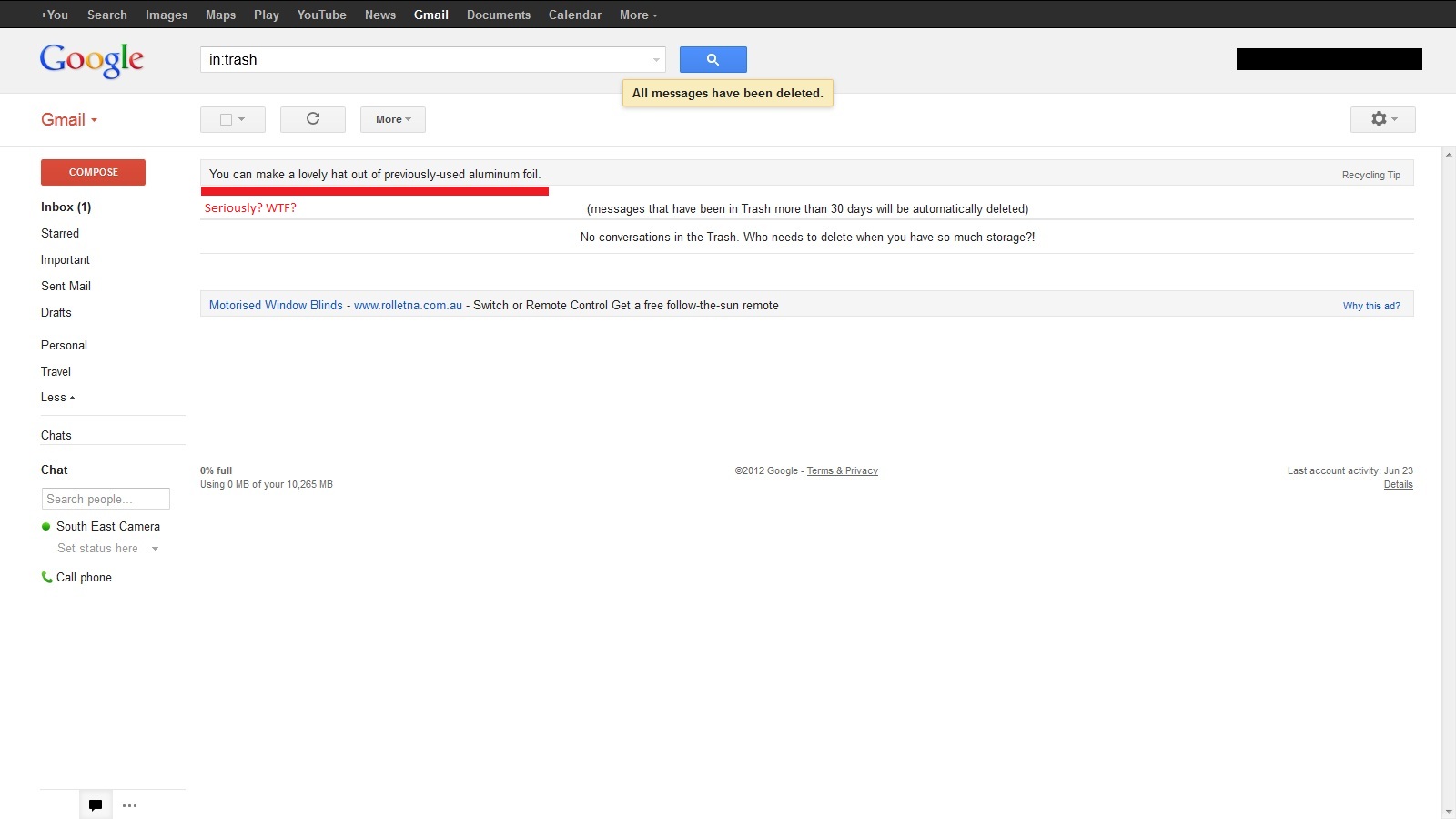Open Documents in the top navigation
Image resolution: width=1456 pixels, height=819 pixels.
point(499,15)
